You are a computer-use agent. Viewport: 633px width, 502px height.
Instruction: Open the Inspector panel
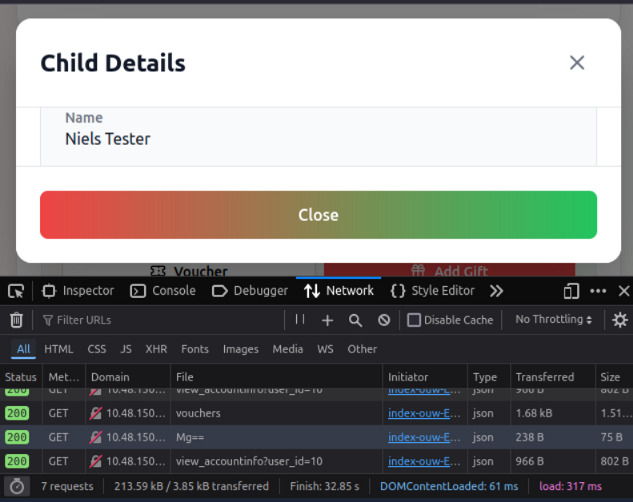pyautogui.click(x=78, y=291)
